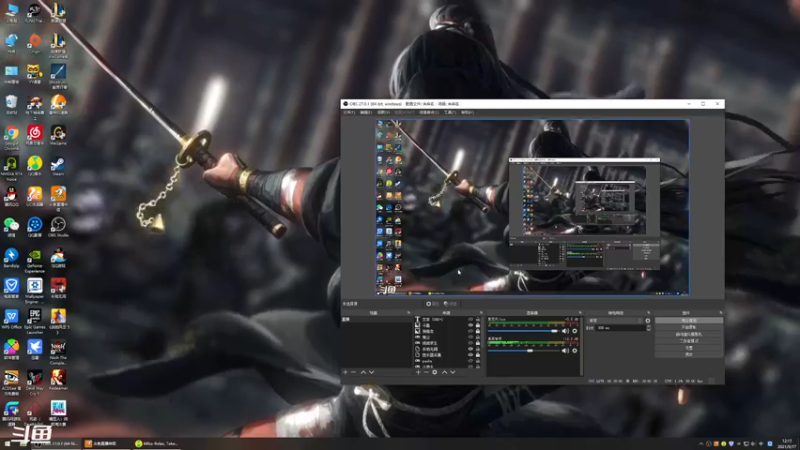This screenshot has height=450, width=800.
Task: Open the View menu in OBS
Action: point(383,112)
